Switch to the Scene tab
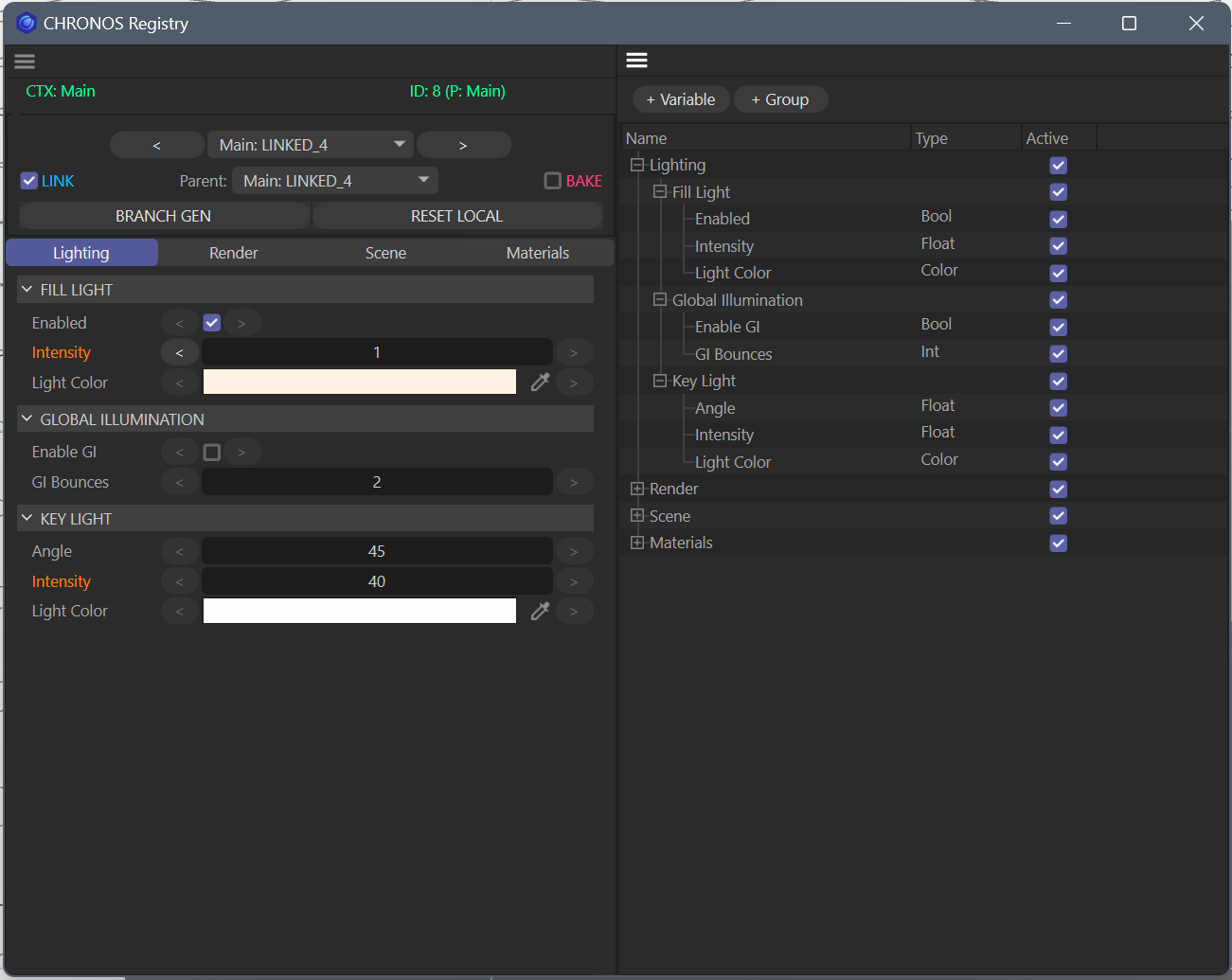The width and height of the screenshot is (1232, 980). 386,253
